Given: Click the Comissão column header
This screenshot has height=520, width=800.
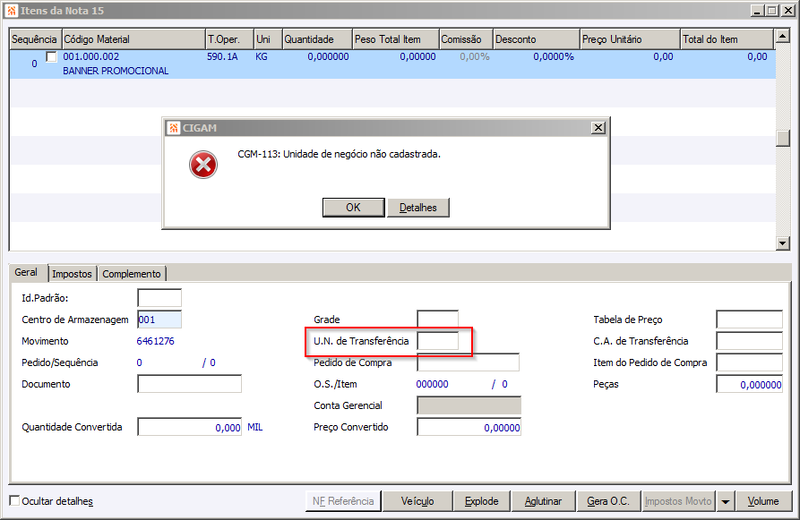Looking at the screenshot, I should click(466, 39).
